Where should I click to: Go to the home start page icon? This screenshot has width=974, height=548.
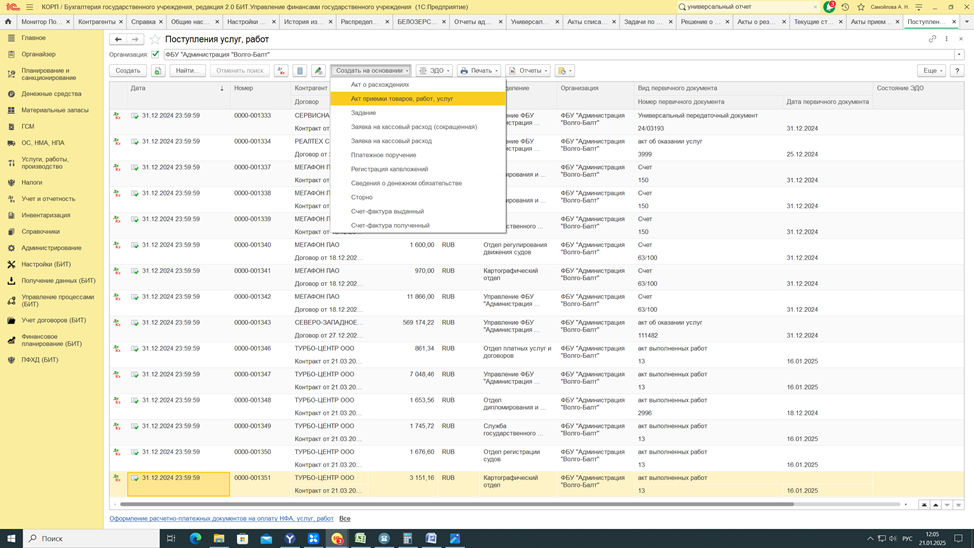[x=8, y=21]
